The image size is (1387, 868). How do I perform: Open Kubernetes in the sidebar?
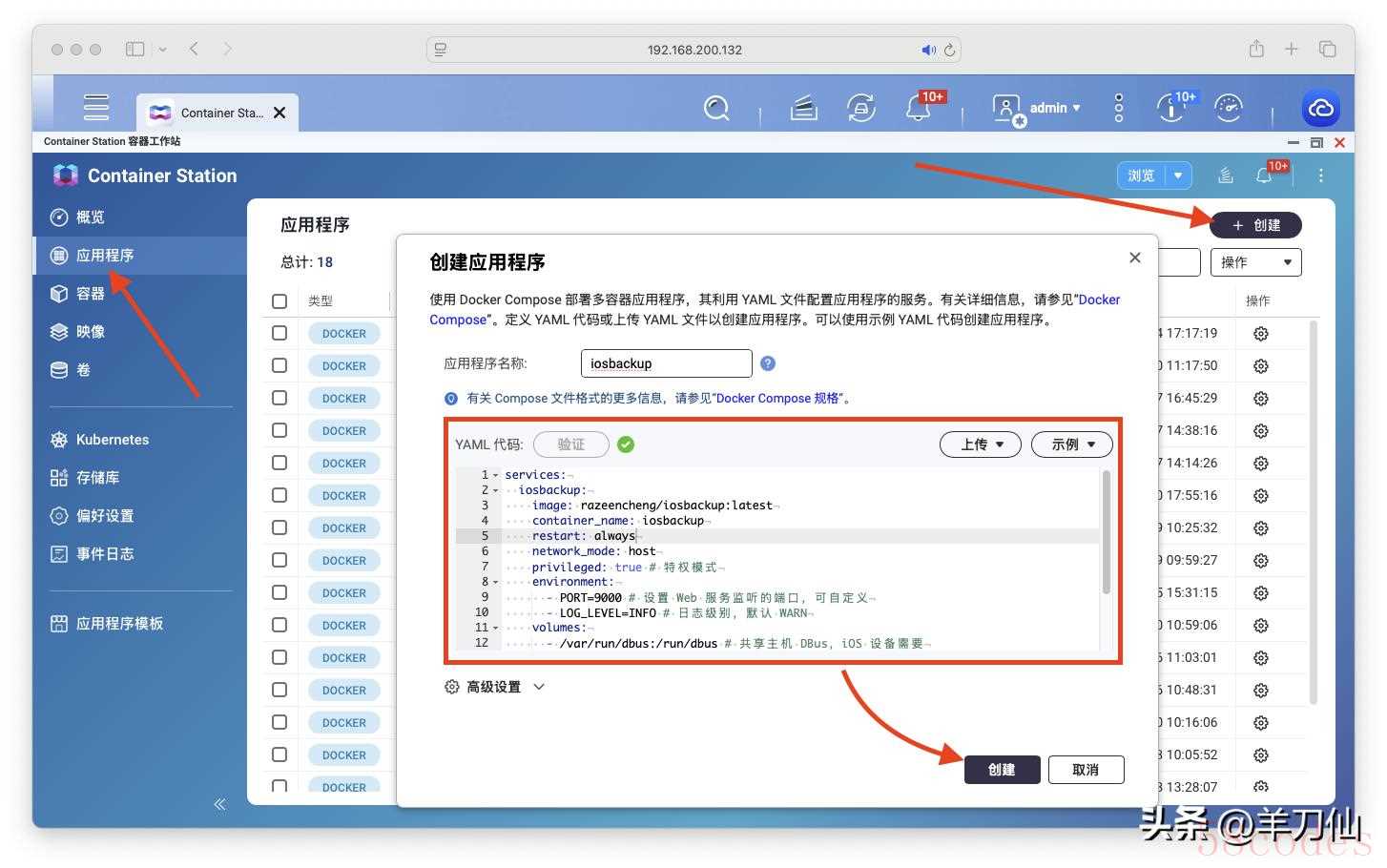pos(140,440)
